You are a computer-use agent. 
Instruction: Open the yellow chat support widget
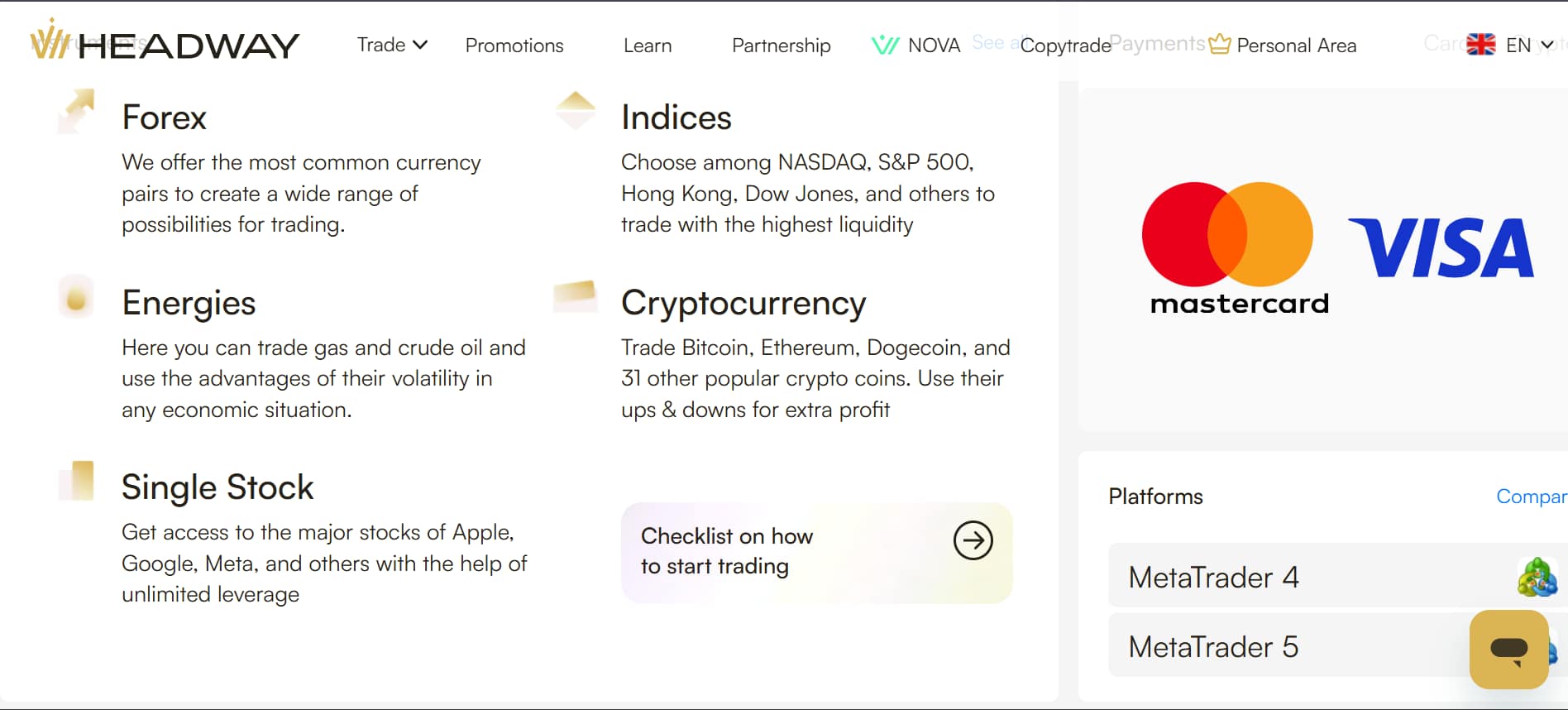1508,650
